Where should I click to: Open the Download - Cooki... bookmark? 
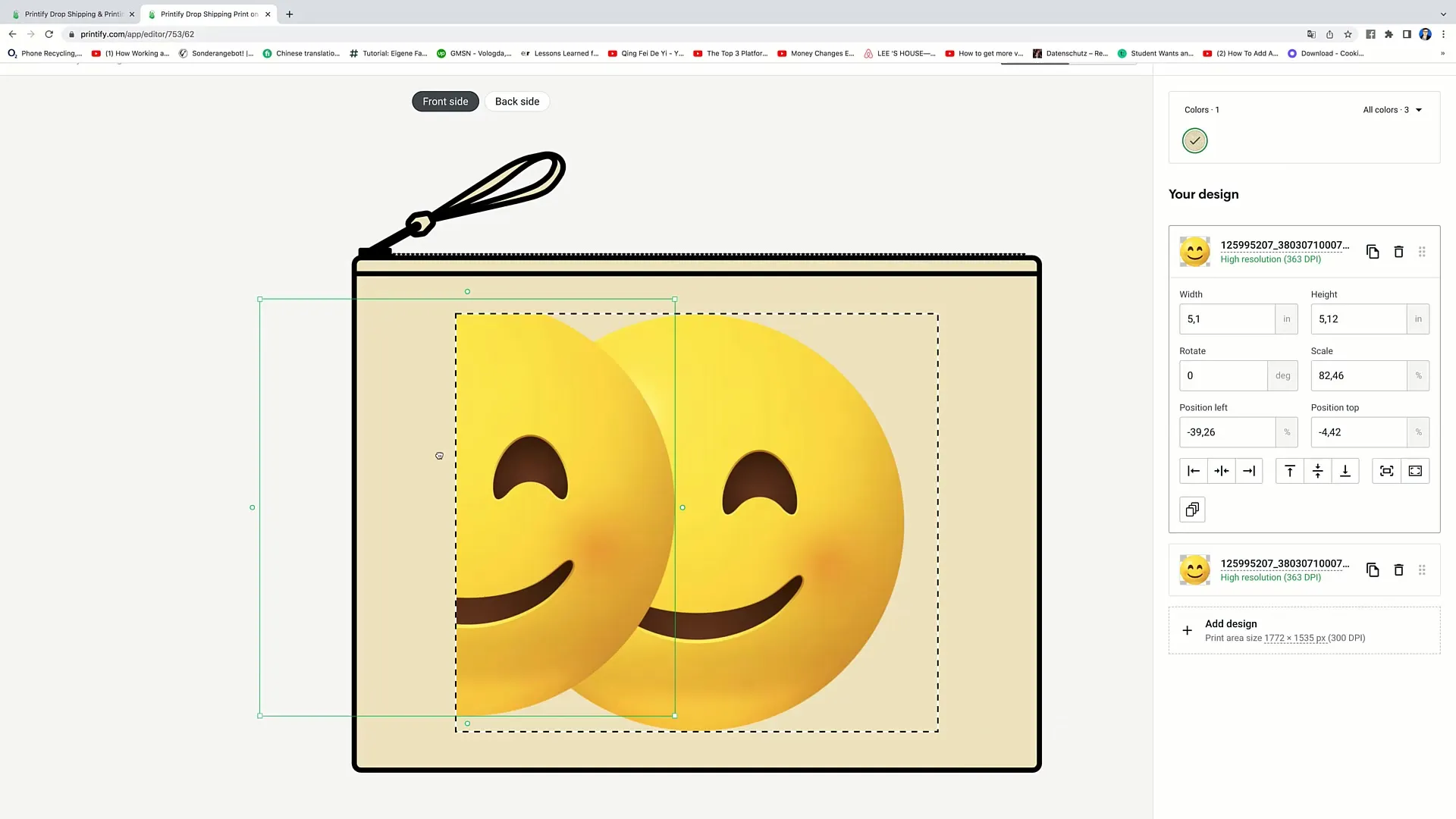pos(1326,53)
